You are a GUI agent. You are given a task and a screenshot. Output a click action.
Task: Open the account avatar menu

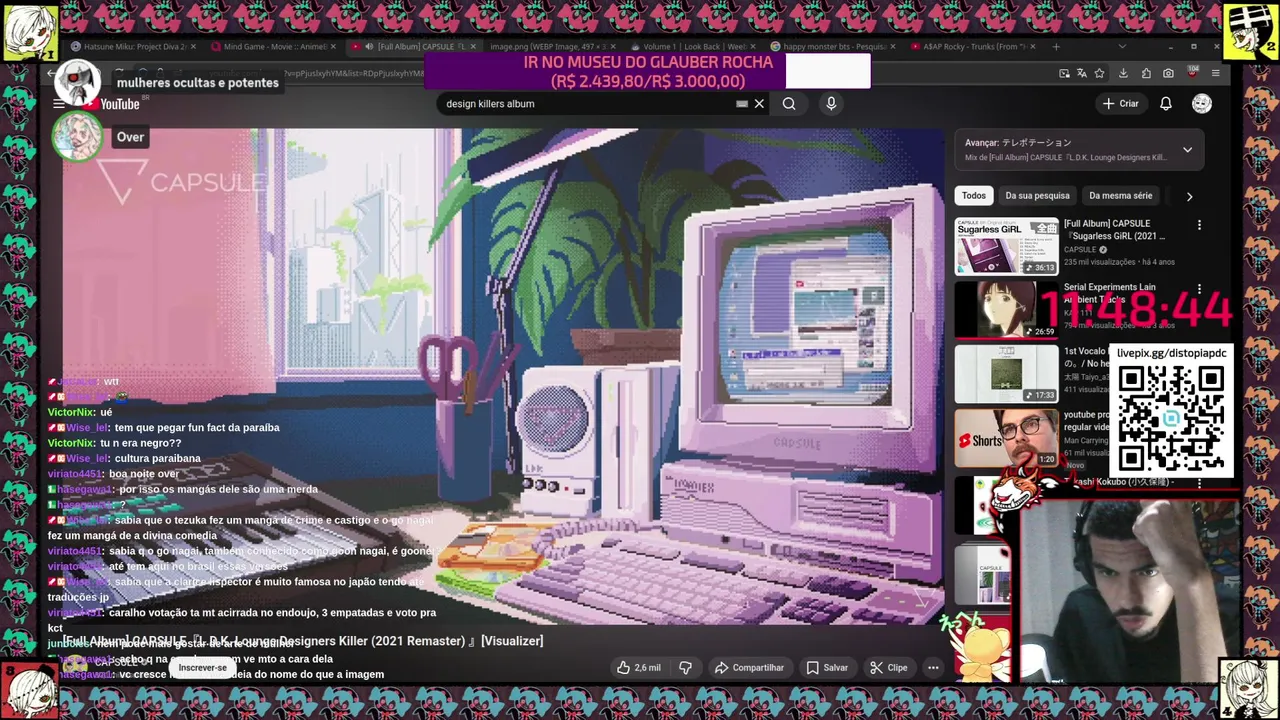(1202, 104)
